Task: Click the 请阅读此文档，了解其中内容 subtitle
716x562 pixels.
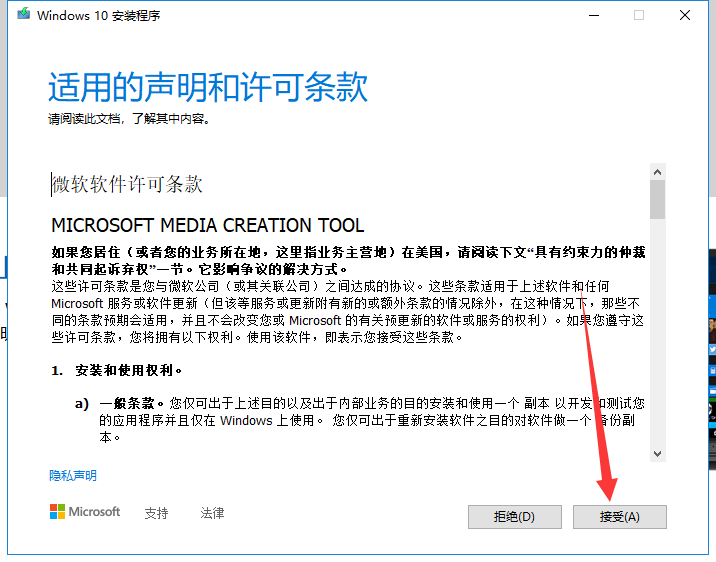Action: click(x=129, y=119)
